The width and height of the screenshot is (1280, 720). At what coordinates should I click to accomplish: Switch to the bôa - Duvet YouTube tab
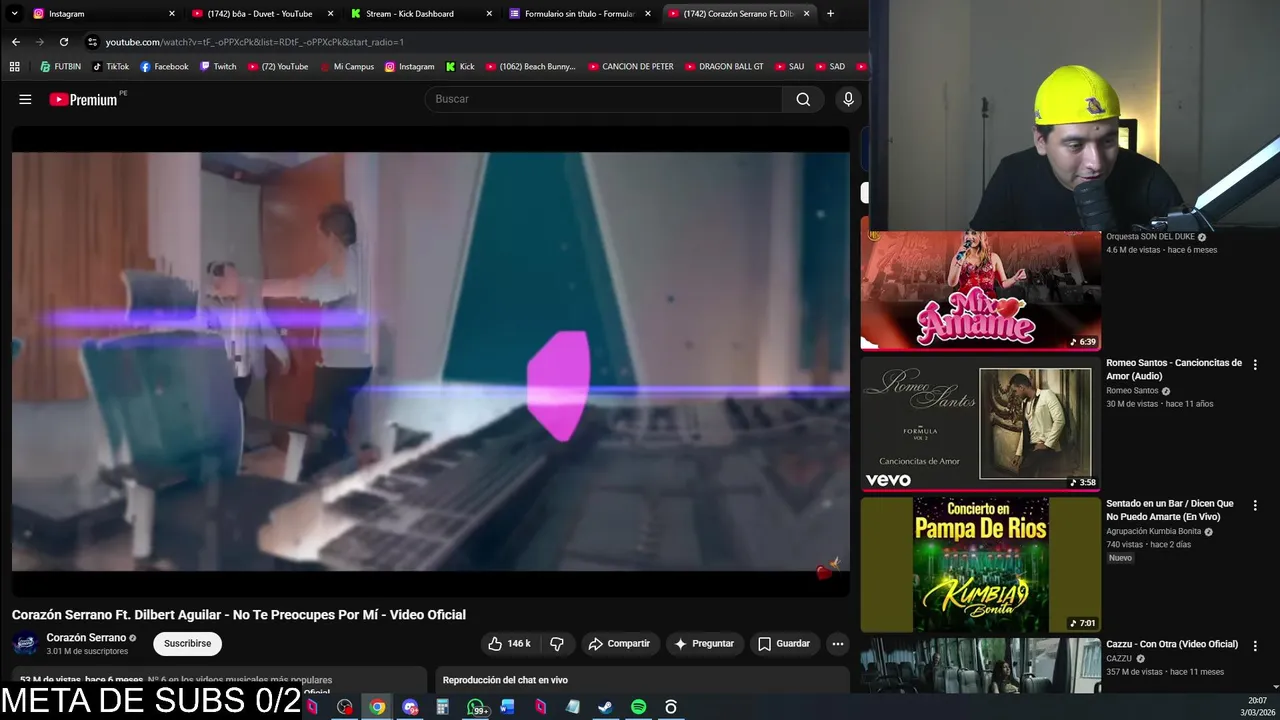[260, 13]
